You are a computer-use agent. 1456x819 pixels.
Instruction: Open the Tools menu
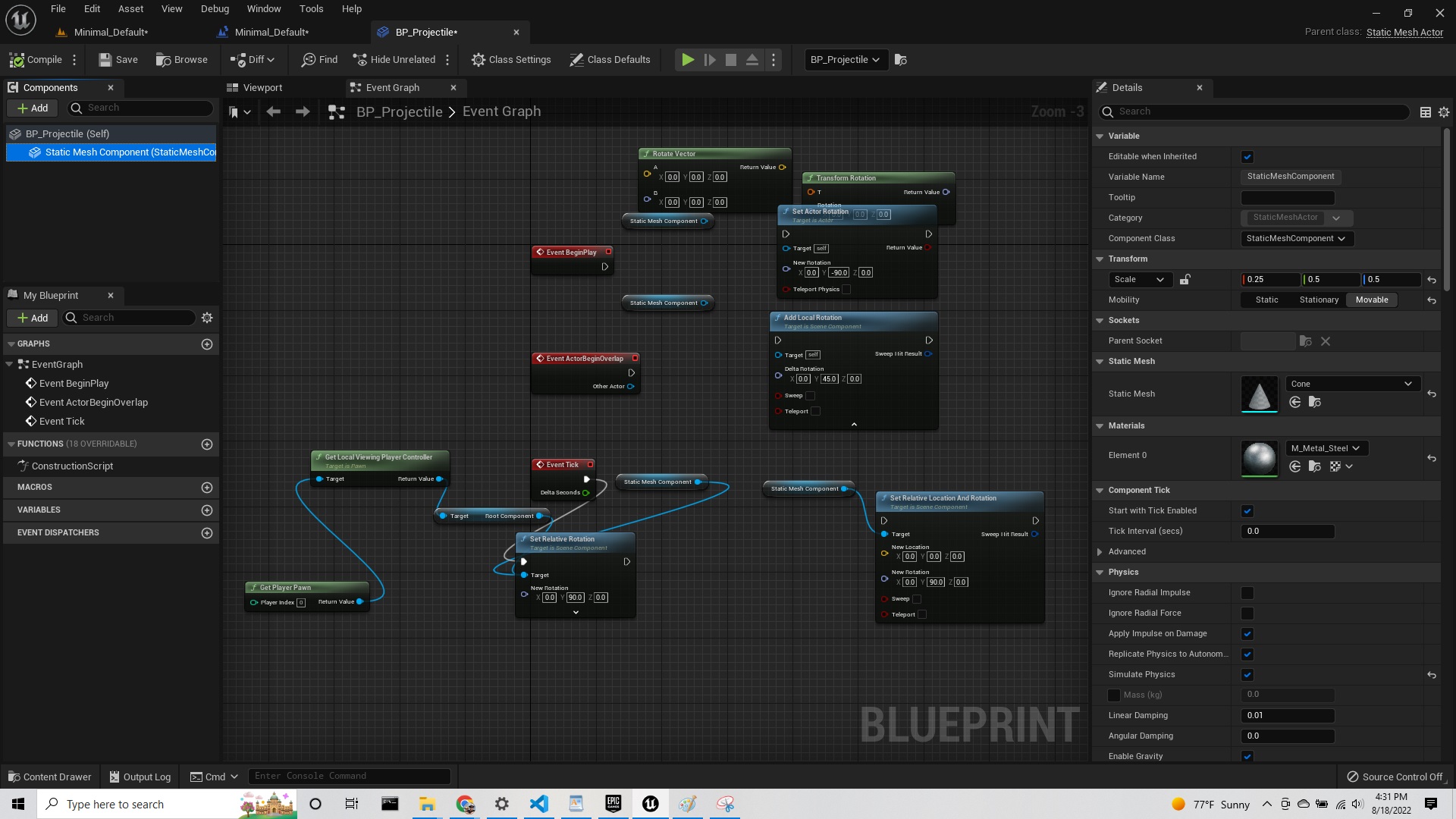(311, 8)
